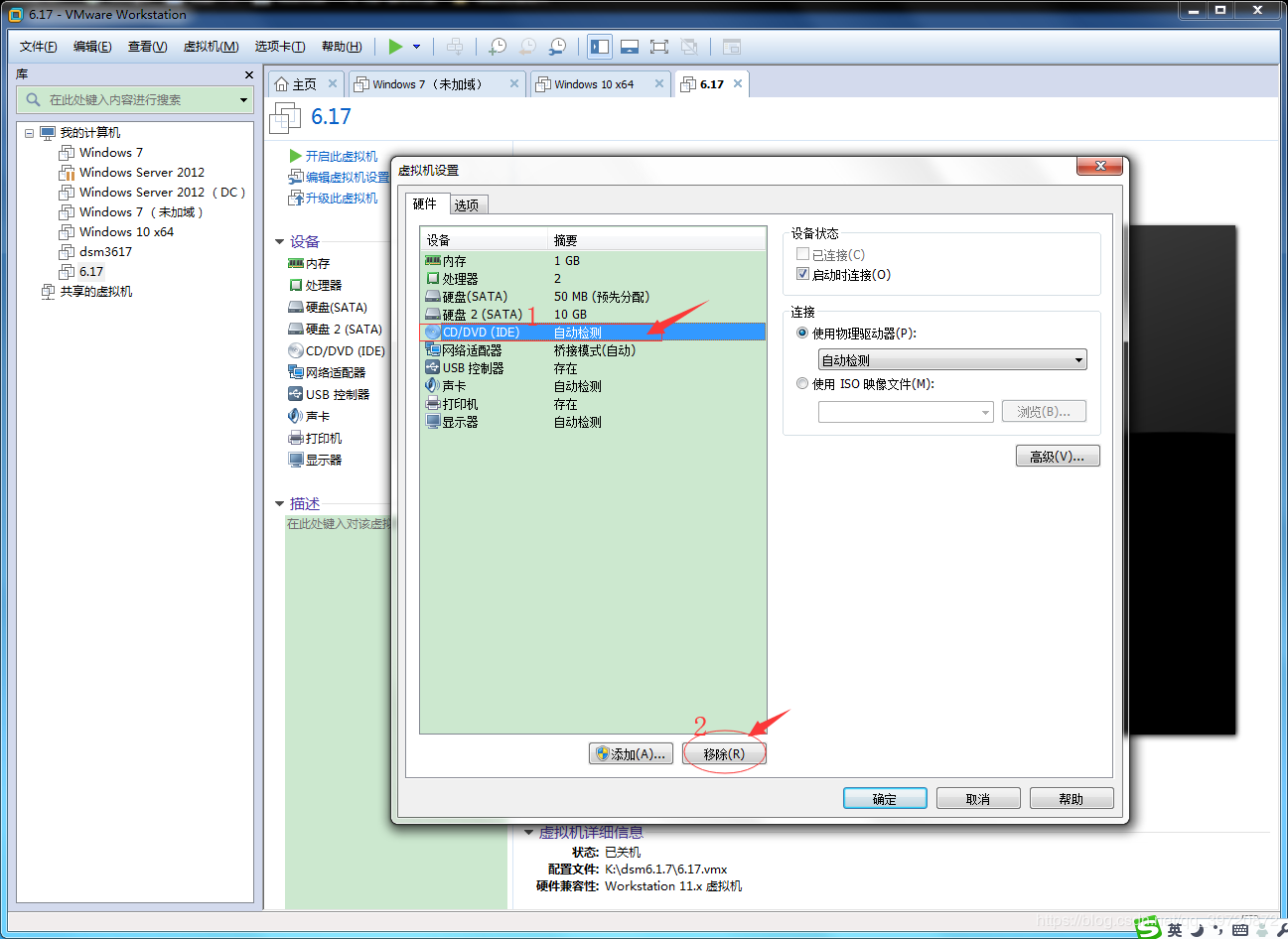Open the Sogou soft keyboard icon
The height and width of the screenshot is (939, 1288).
tap(1239, 930)
